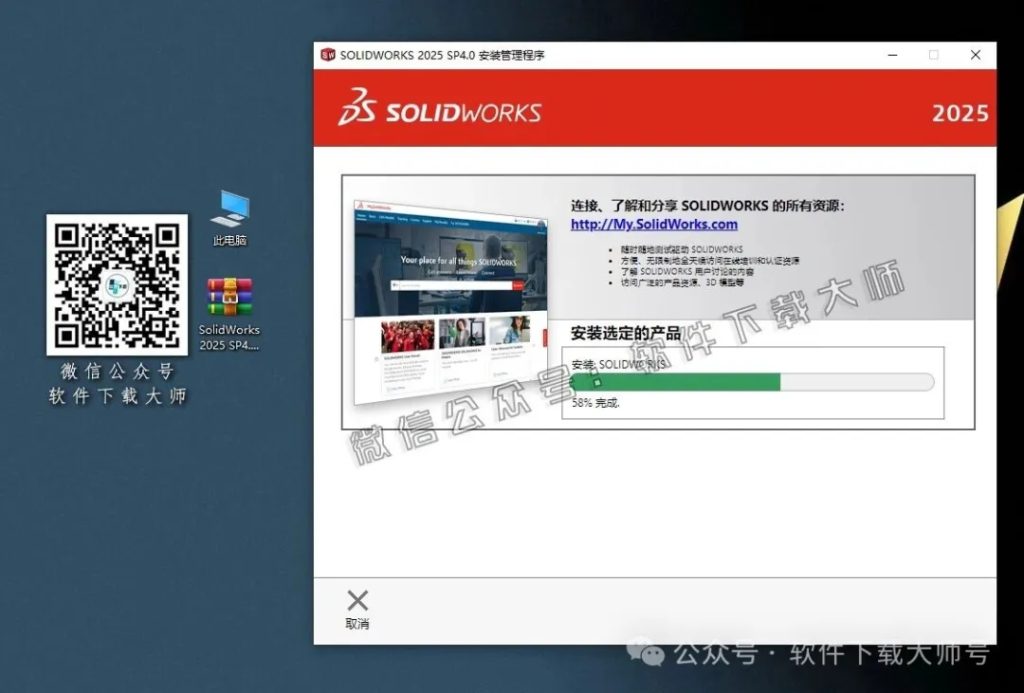Click the MySolidWorks webpage preview thumbnail
The image size is (1024, 693).
[x=450, y=300]
